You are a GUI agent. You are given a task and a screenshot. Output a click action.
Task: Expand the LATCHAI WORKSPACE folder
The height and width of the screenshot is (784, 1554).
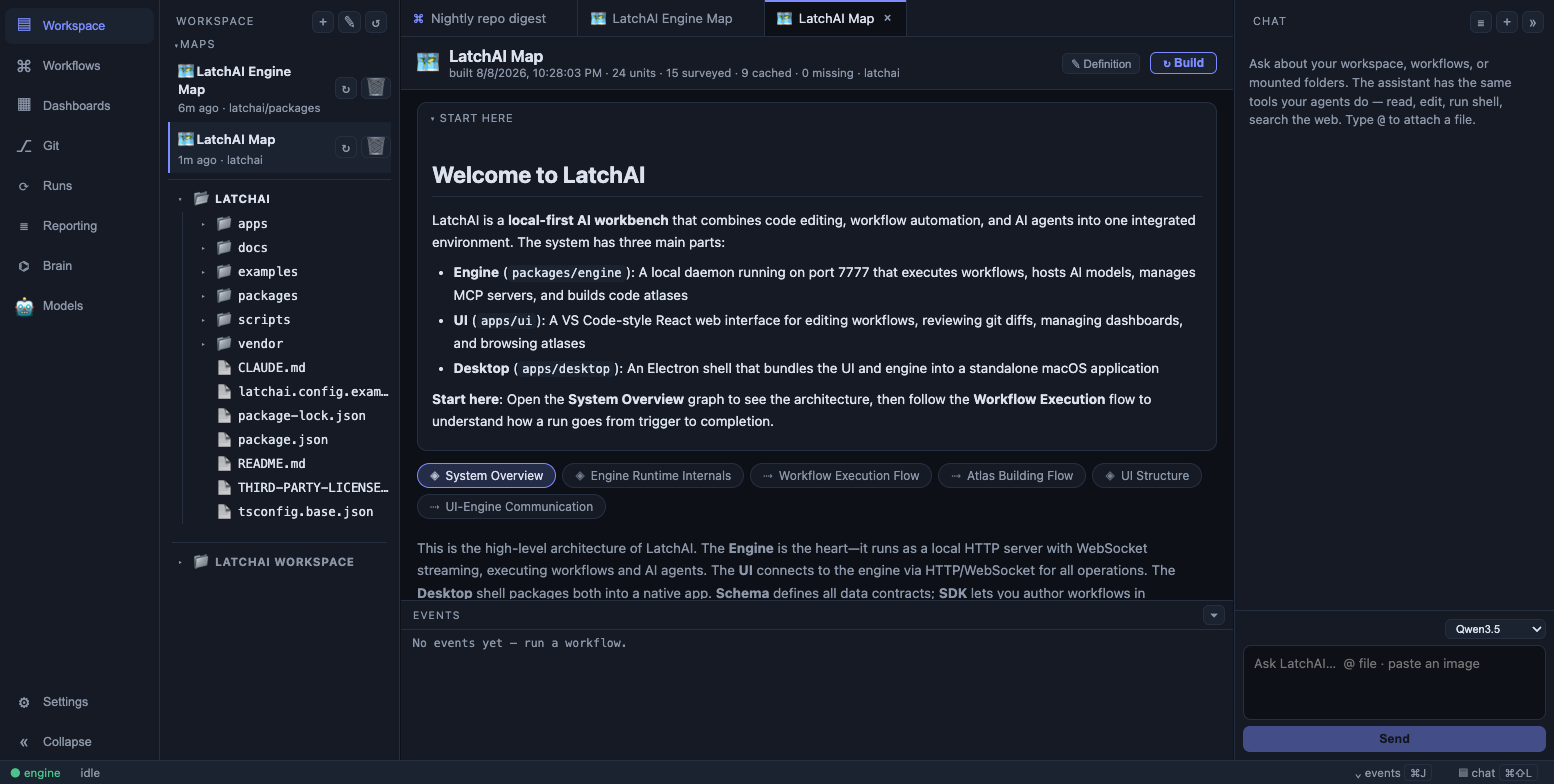click(180, 562)
